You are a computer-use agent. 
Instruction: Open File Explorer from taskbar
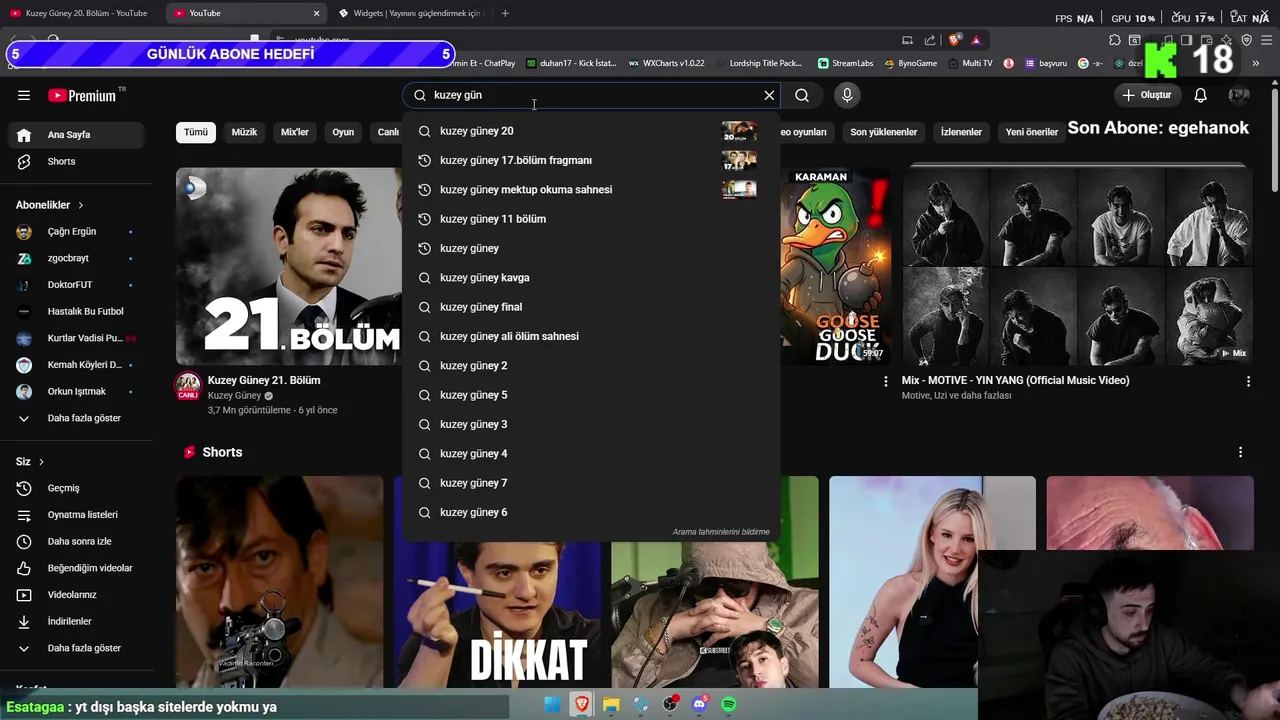point(611,705)
